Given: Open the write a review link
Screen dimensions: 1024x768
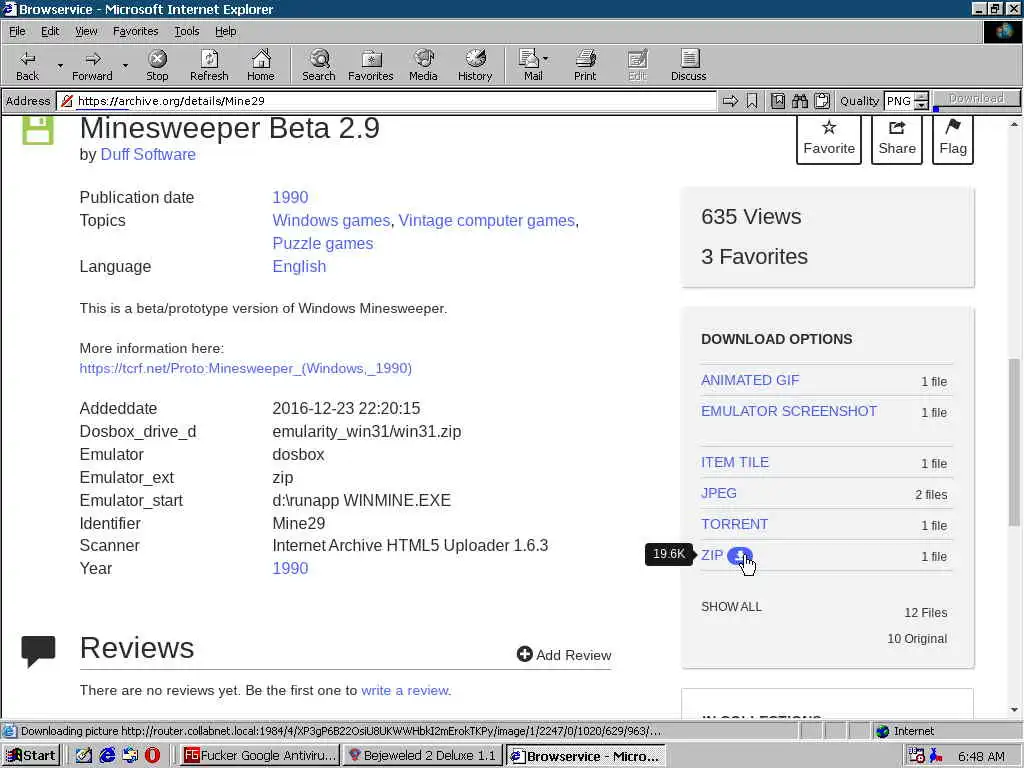Looking at the screenshot, I should (405, 690).
